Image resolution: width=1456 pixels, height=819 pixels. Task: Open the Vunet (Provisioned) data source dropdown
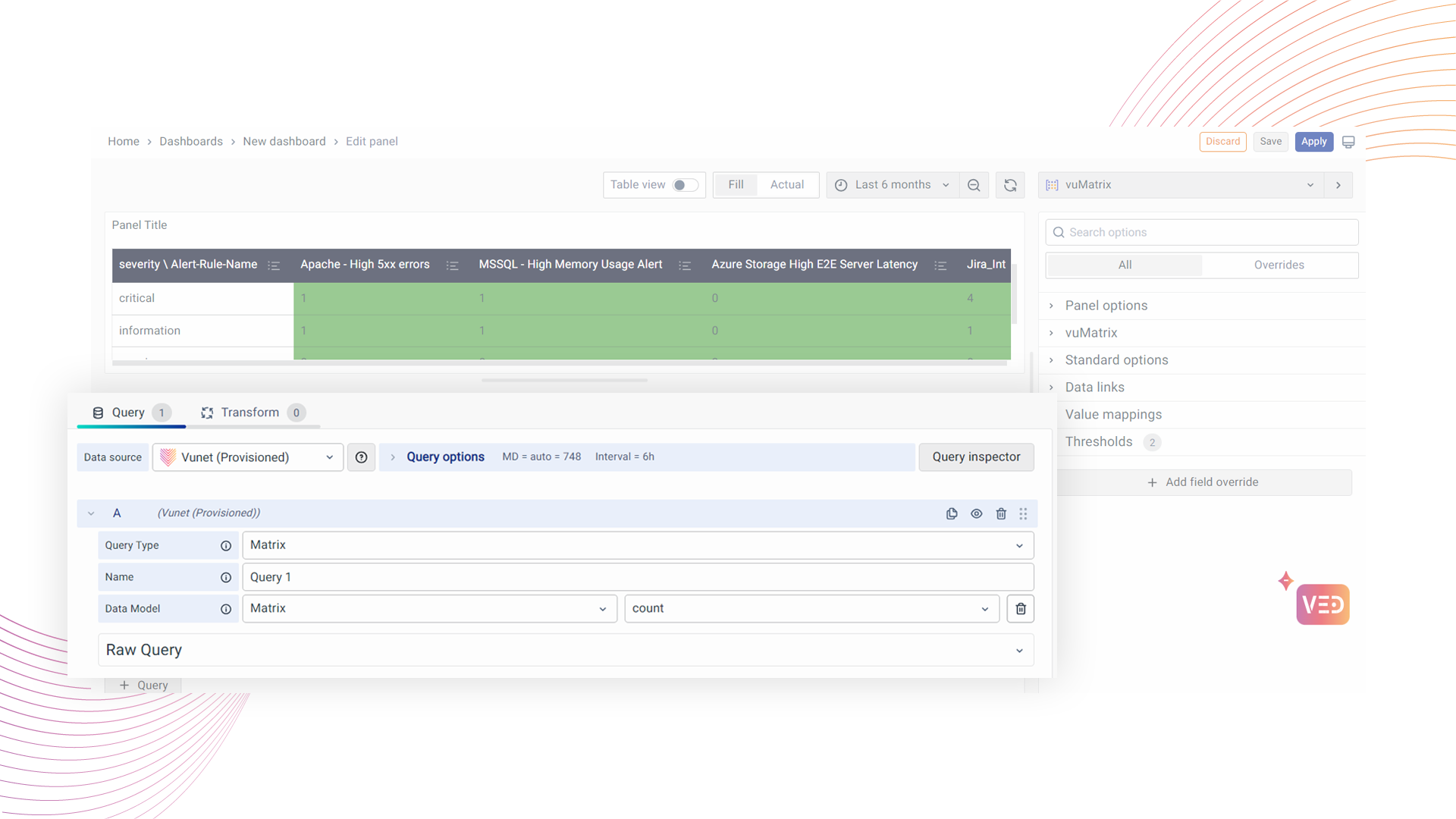click(x=247, y=457)
